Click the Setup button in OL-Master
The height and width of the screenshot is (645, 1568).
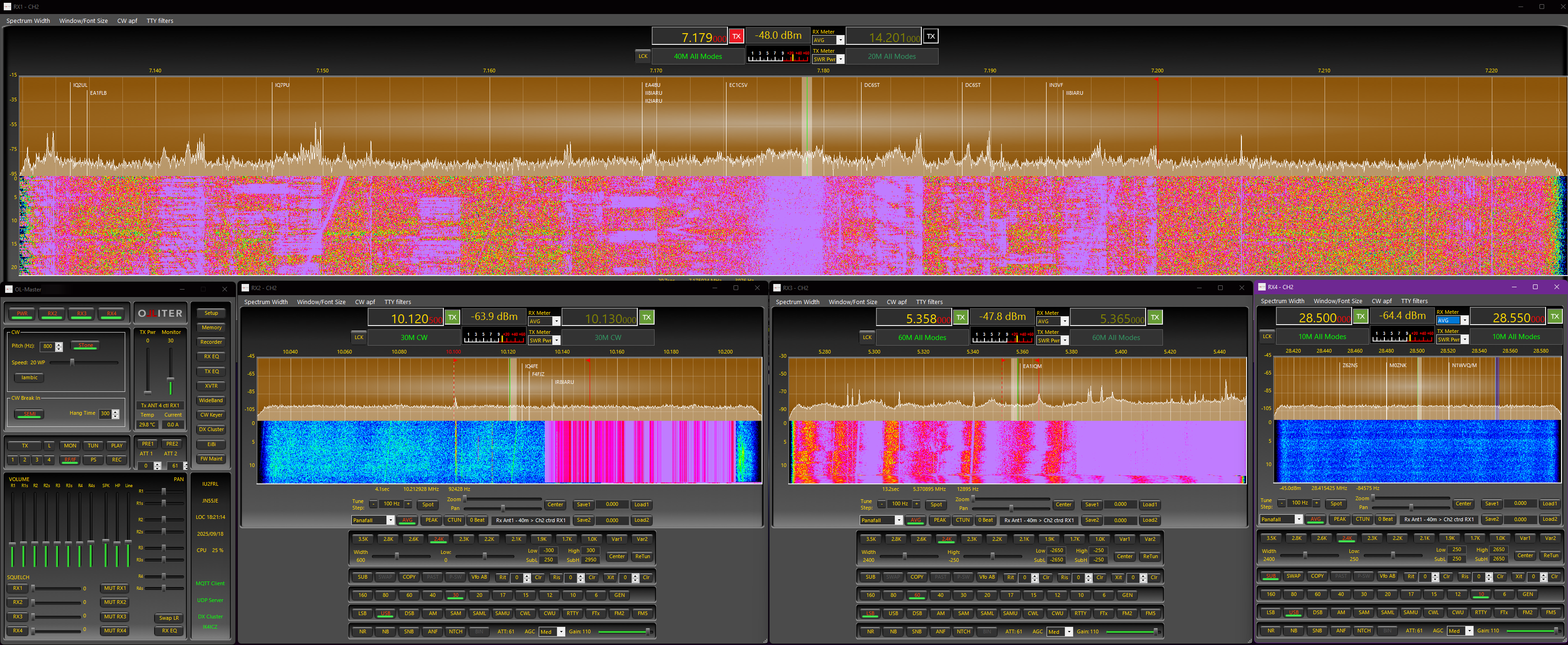(211, 313)
